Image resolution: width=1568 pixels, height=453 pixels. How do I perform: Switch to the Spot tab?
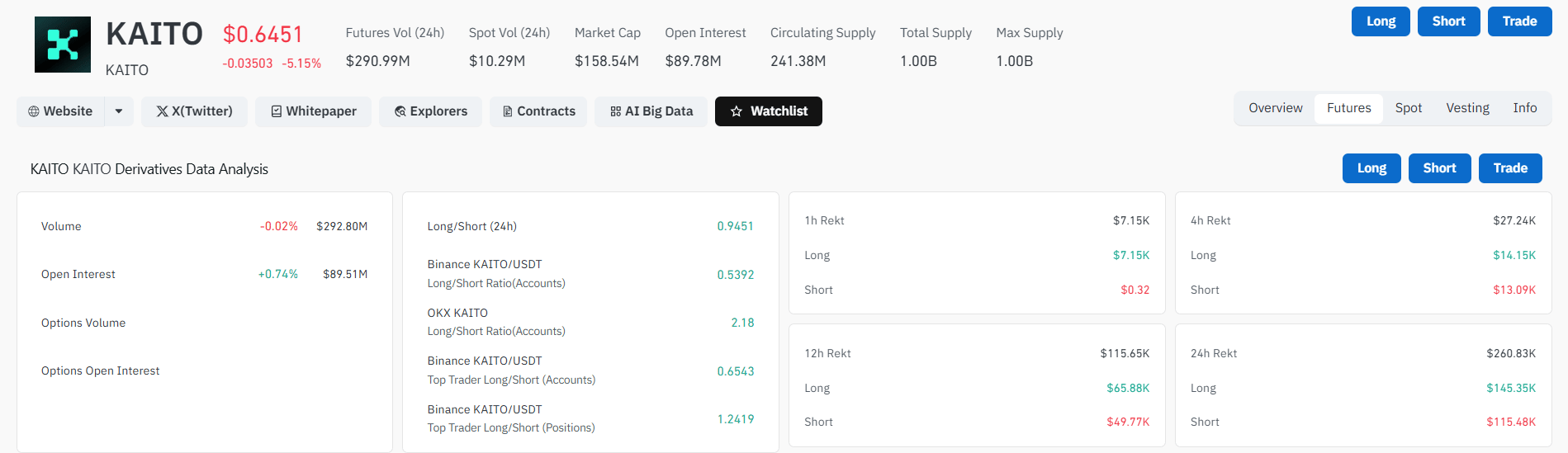click(1409, 108)
